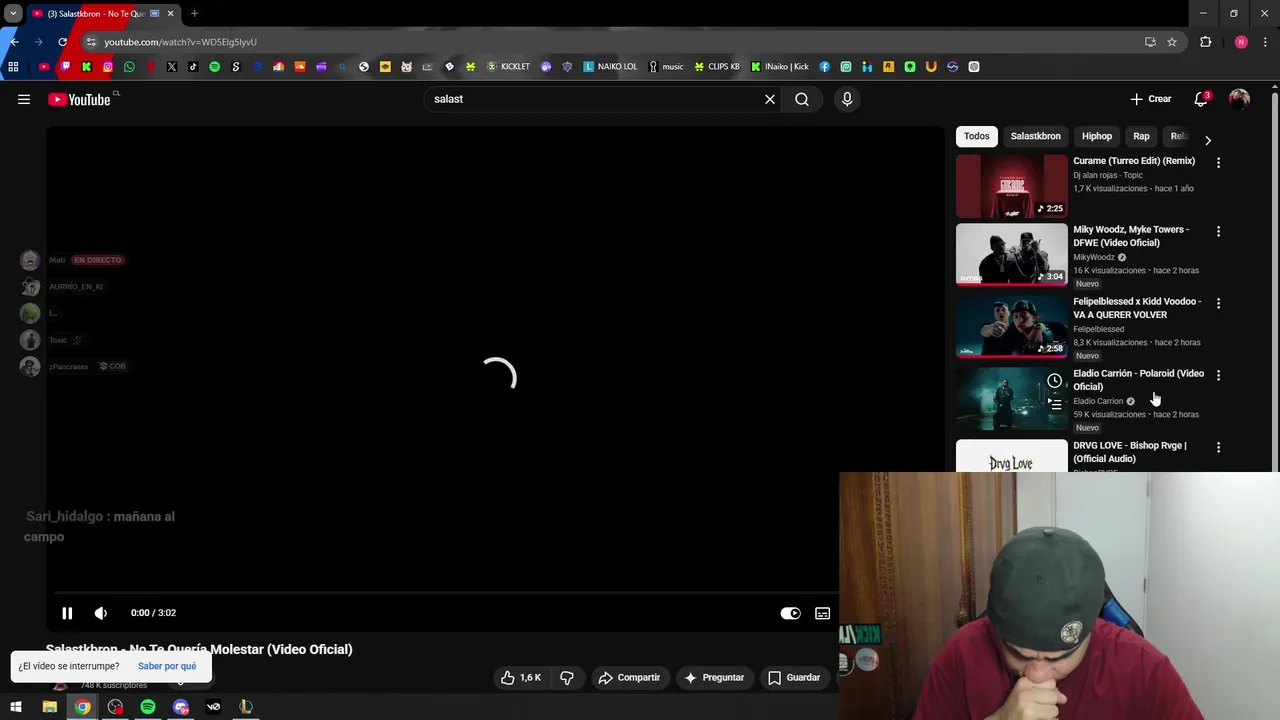Image resolution: width=1280 pixels, height=720 pixels.
Task: Open options menu for Polaroid video
Action: tap(1218, 375)
